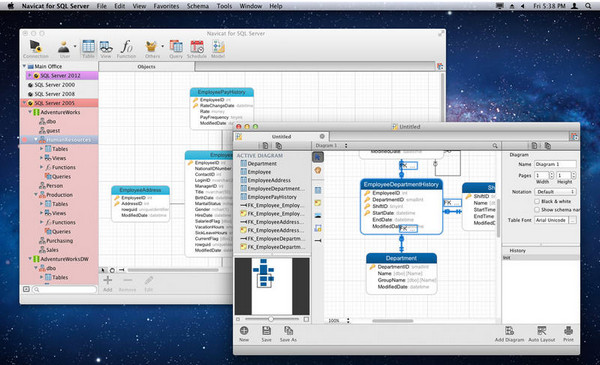600x365 pixels.
Task: Select the new table tool in diagram palette
Action: [318, 190]
